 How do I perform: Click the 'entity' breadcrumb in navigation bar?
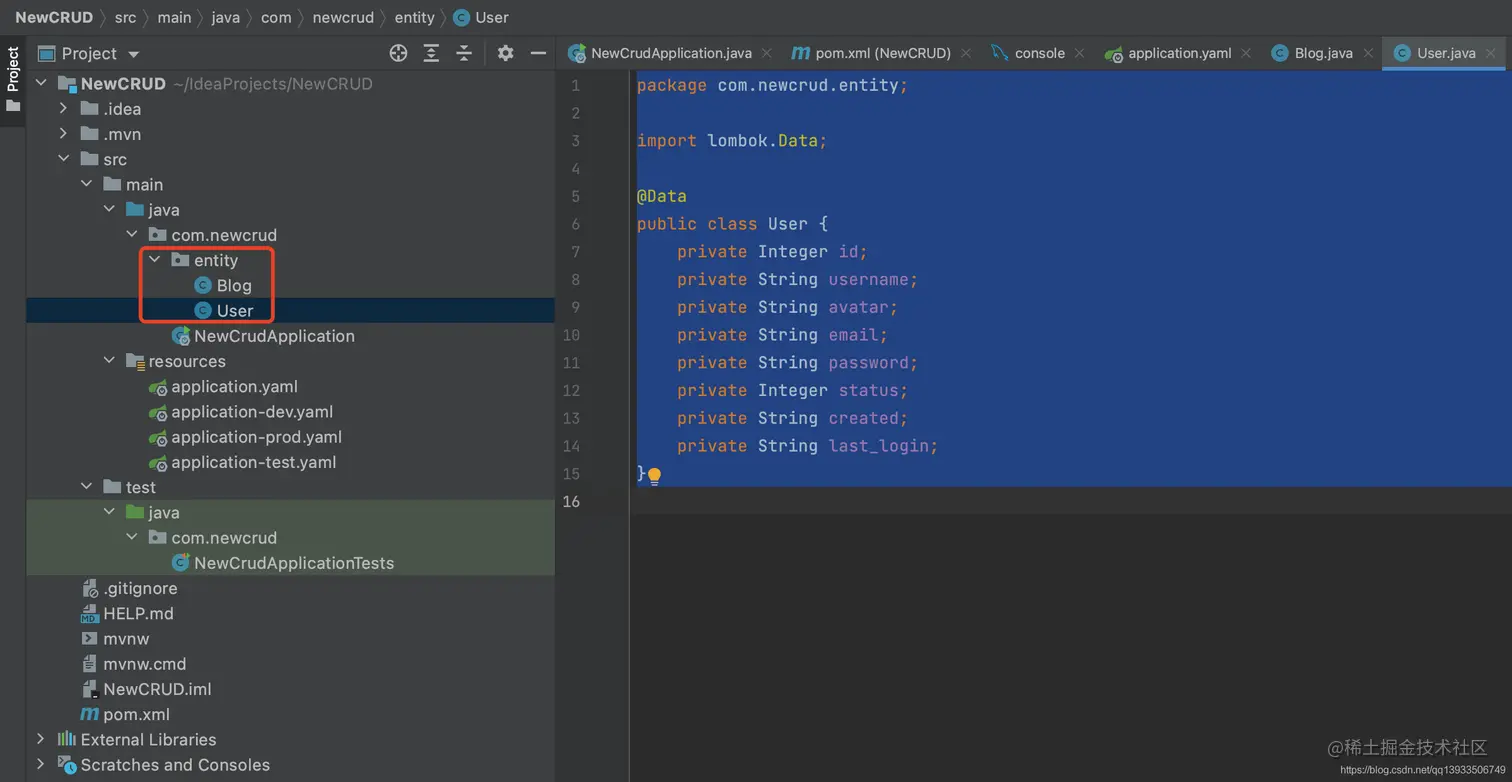click(x=414, y=17)
